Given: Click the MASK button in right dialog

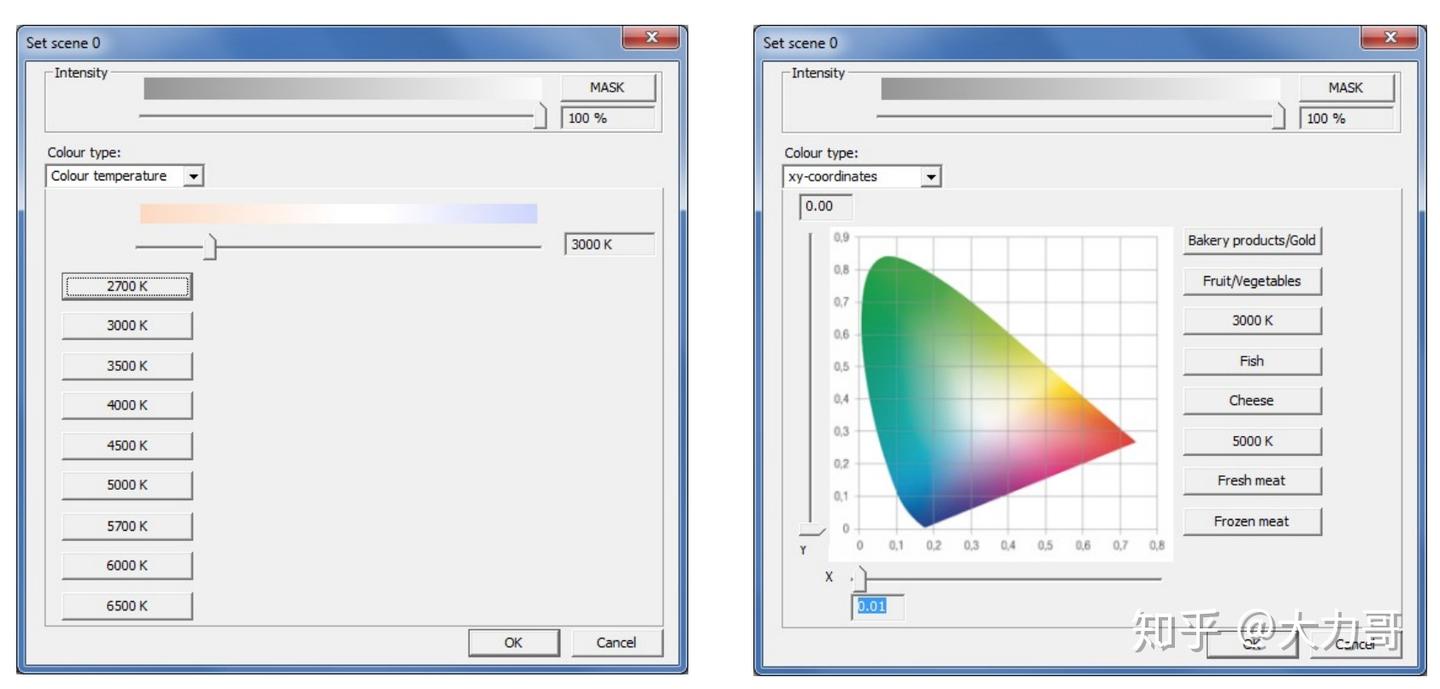Looking at the screenshot, I should (1346, 87).
